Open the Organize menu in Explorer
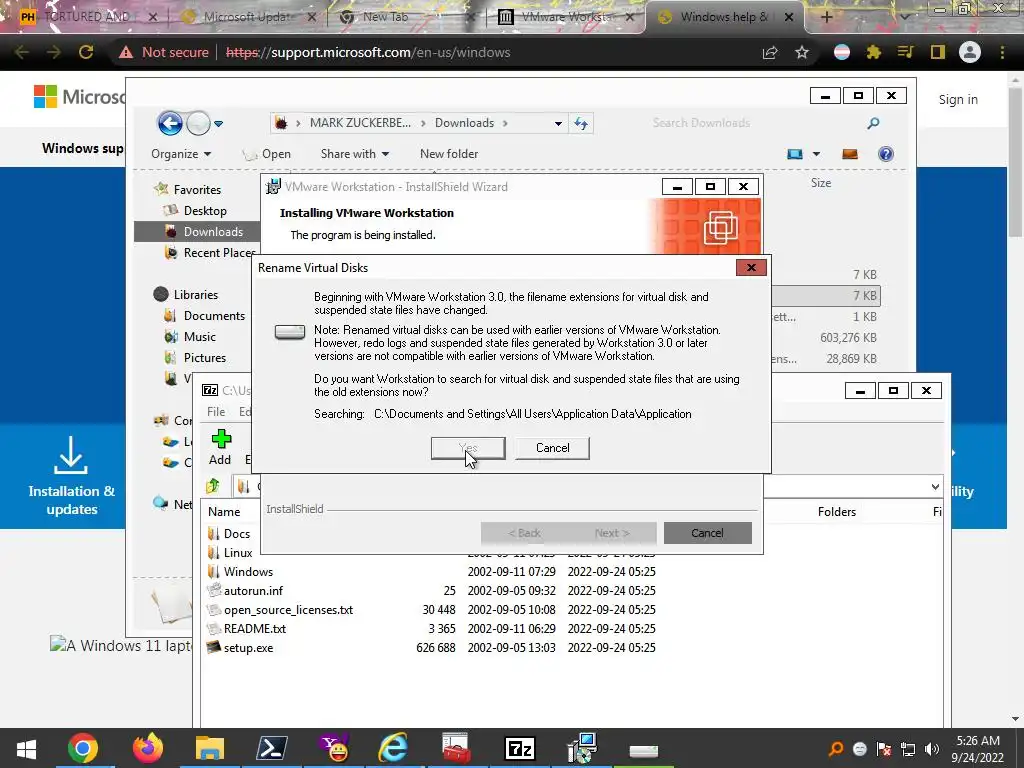The width and height of the screenshot is (1024, 768). tap(181, 154)
